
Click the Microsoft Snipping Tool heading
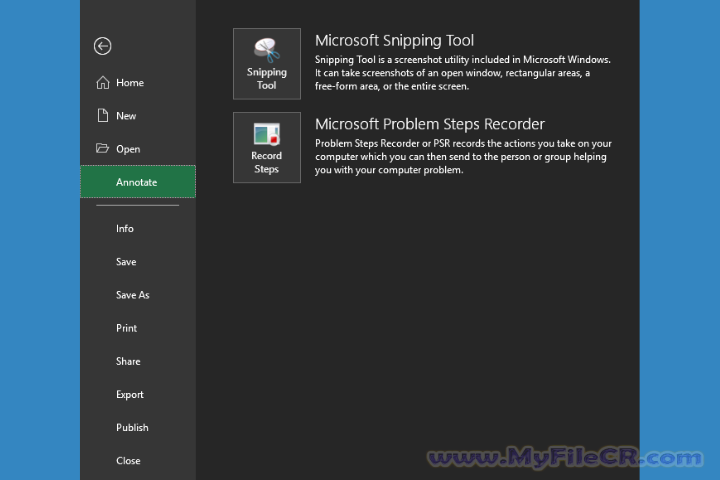[394, 41]
